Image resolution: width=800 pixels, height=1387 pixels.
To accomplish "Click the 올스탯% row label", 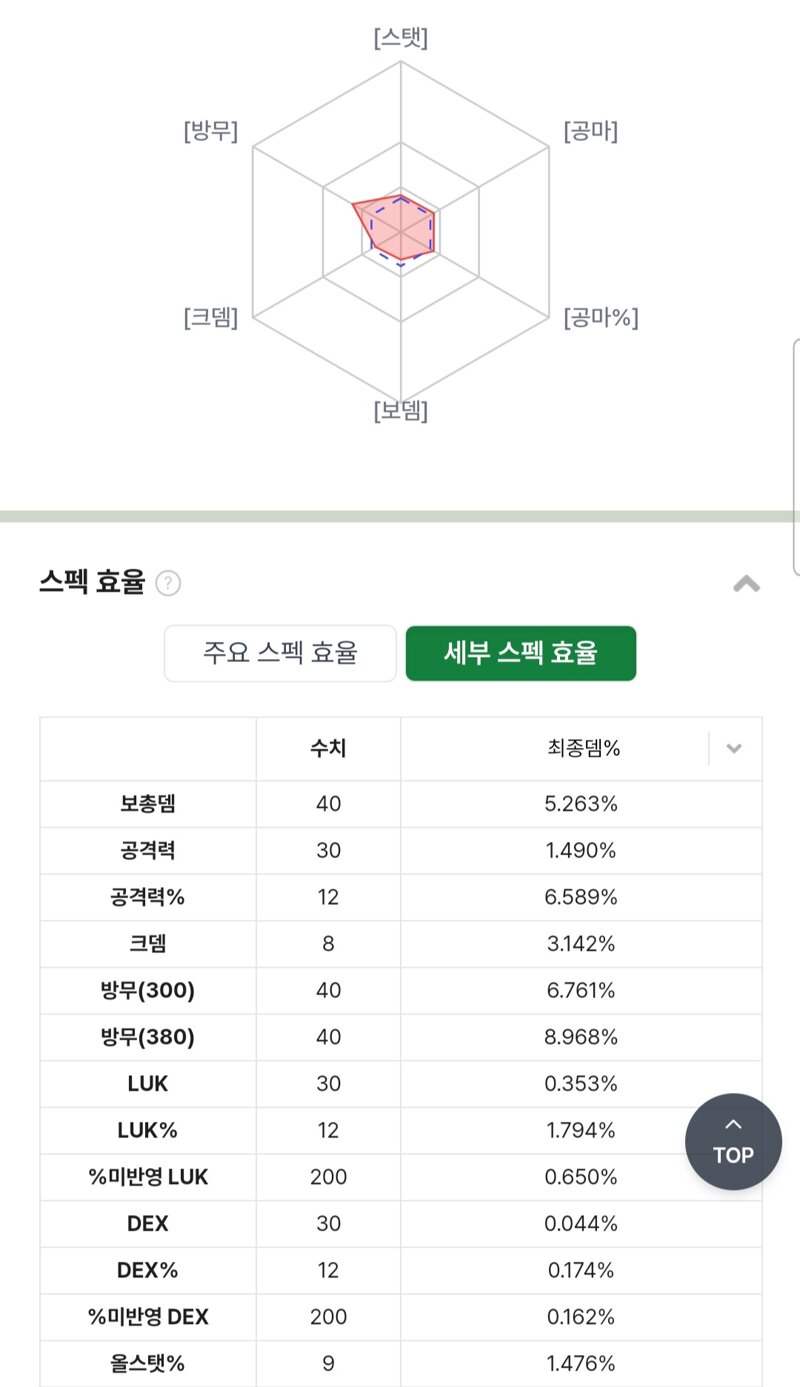I will [x=148, y=1363].
